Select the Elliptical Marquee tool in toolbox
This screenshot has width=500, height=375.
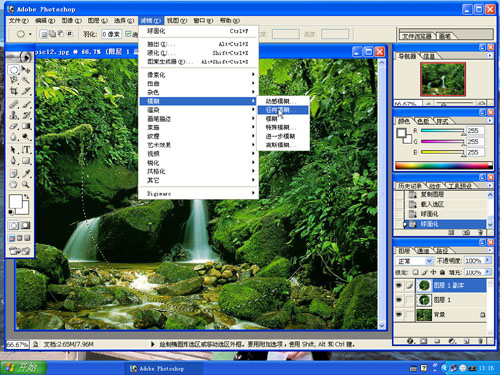[14, 70]
